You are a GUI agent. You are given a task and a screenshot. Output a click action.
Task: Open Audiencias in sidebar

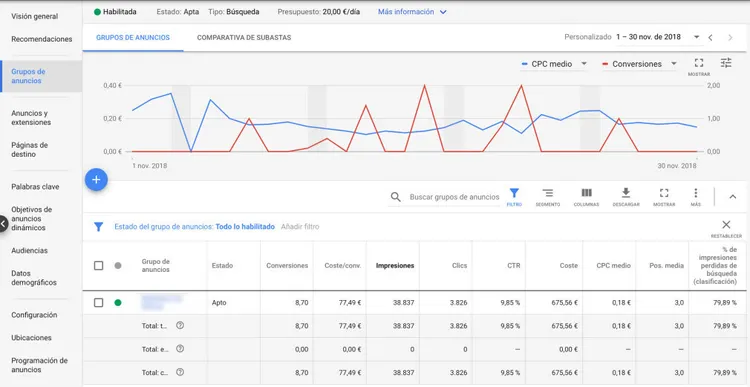tap(30, 251)
